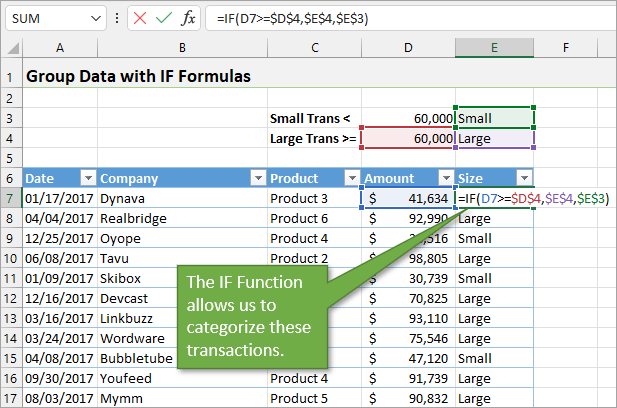Click the Insert Function fx icon
Image resolution: width=617 pixels, height=408 pixels.
tap(188, 19)
